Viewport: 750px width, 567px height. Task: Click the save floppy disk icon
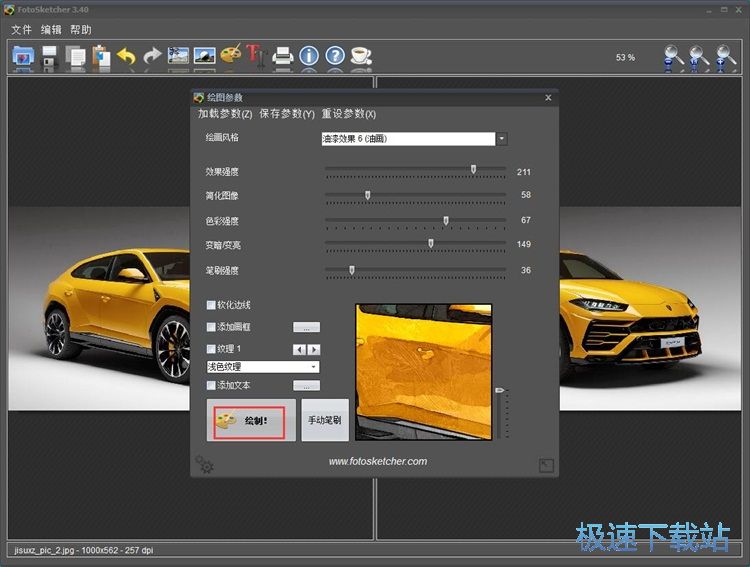(x=49, y=57)
